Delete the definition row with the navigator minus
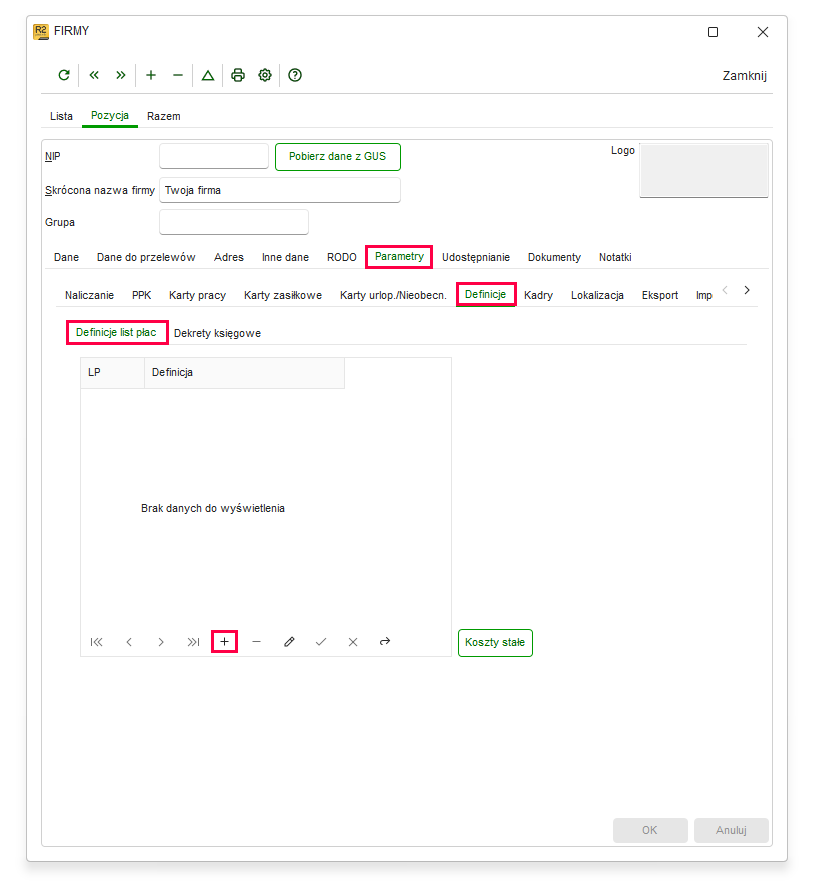Viewport: 813px width, 883px height. point(257,642)
